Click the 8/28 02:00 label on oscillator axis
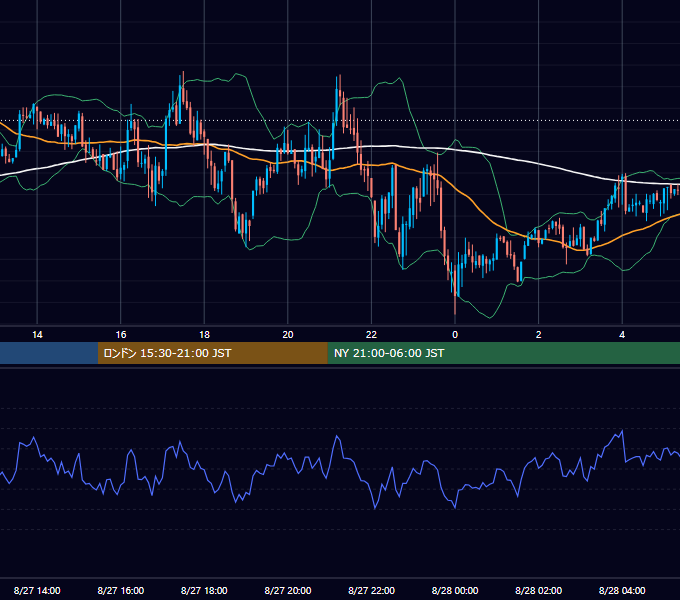The image size is (680, 600). pos(539,590)
